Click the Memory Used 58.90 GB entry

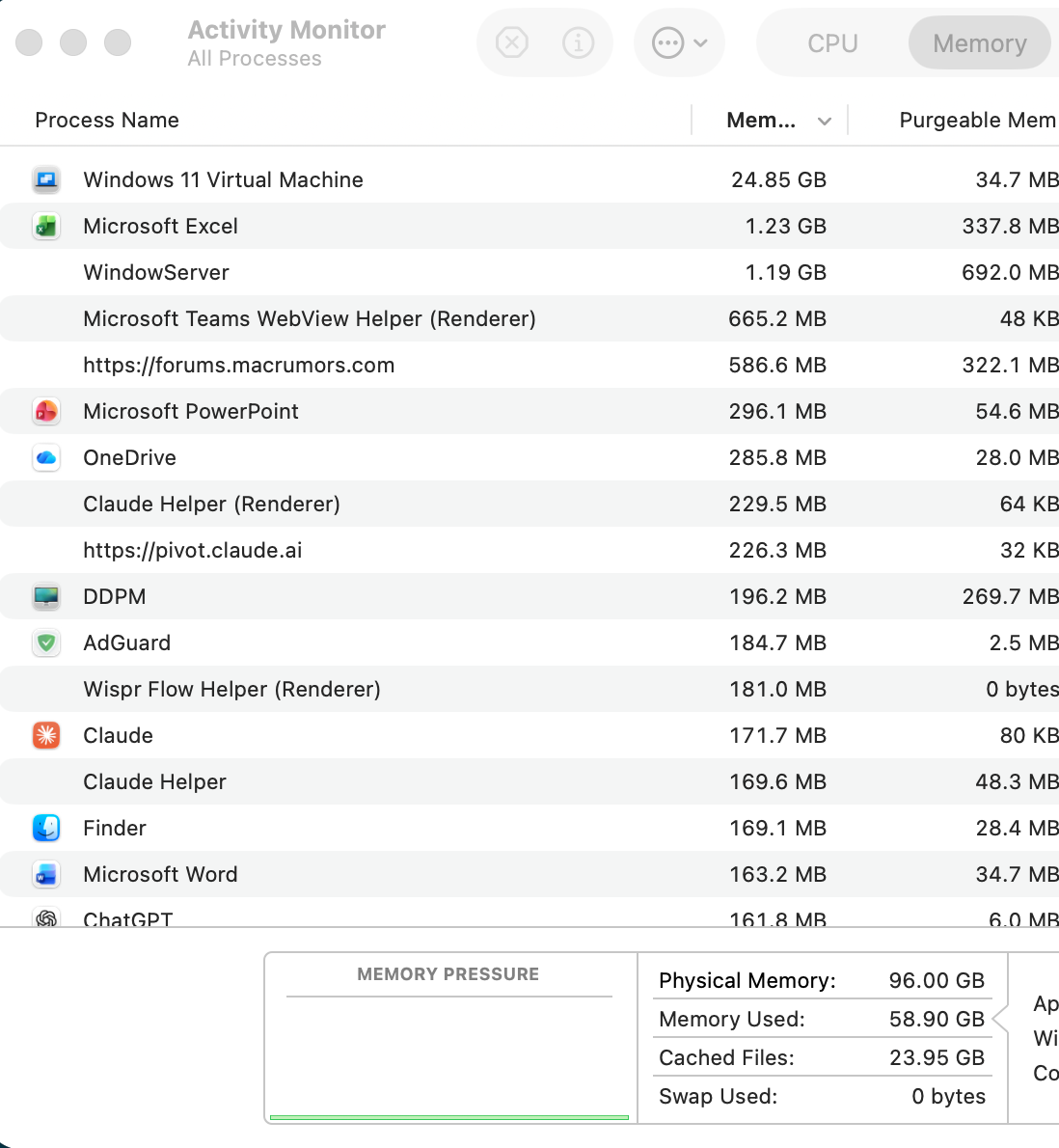tap(821, 1019)
